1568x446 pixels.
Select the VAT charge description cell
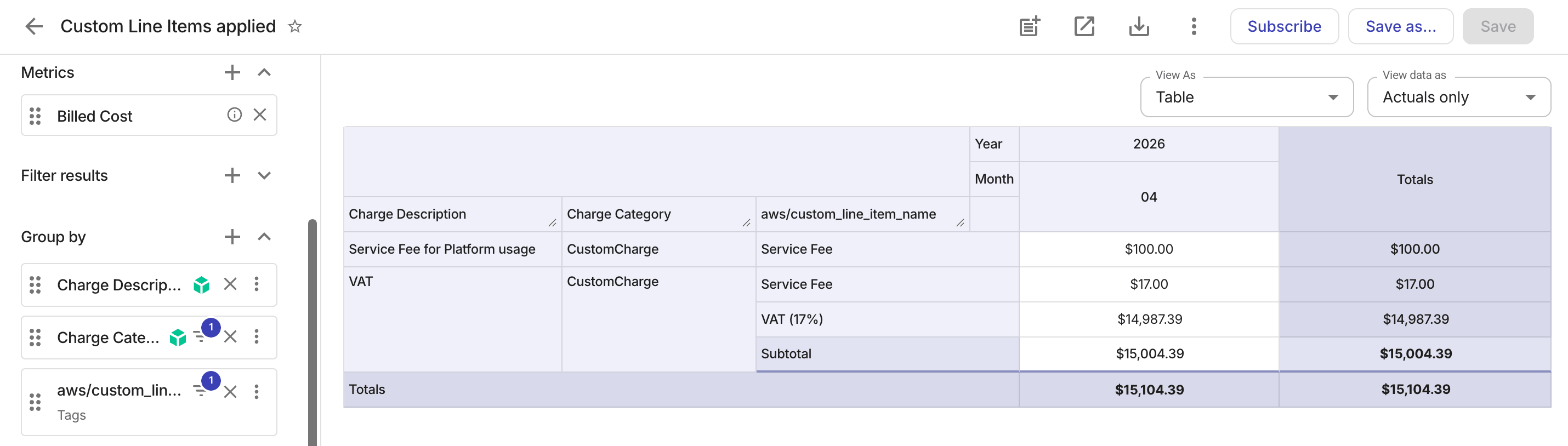pos(452,319)
